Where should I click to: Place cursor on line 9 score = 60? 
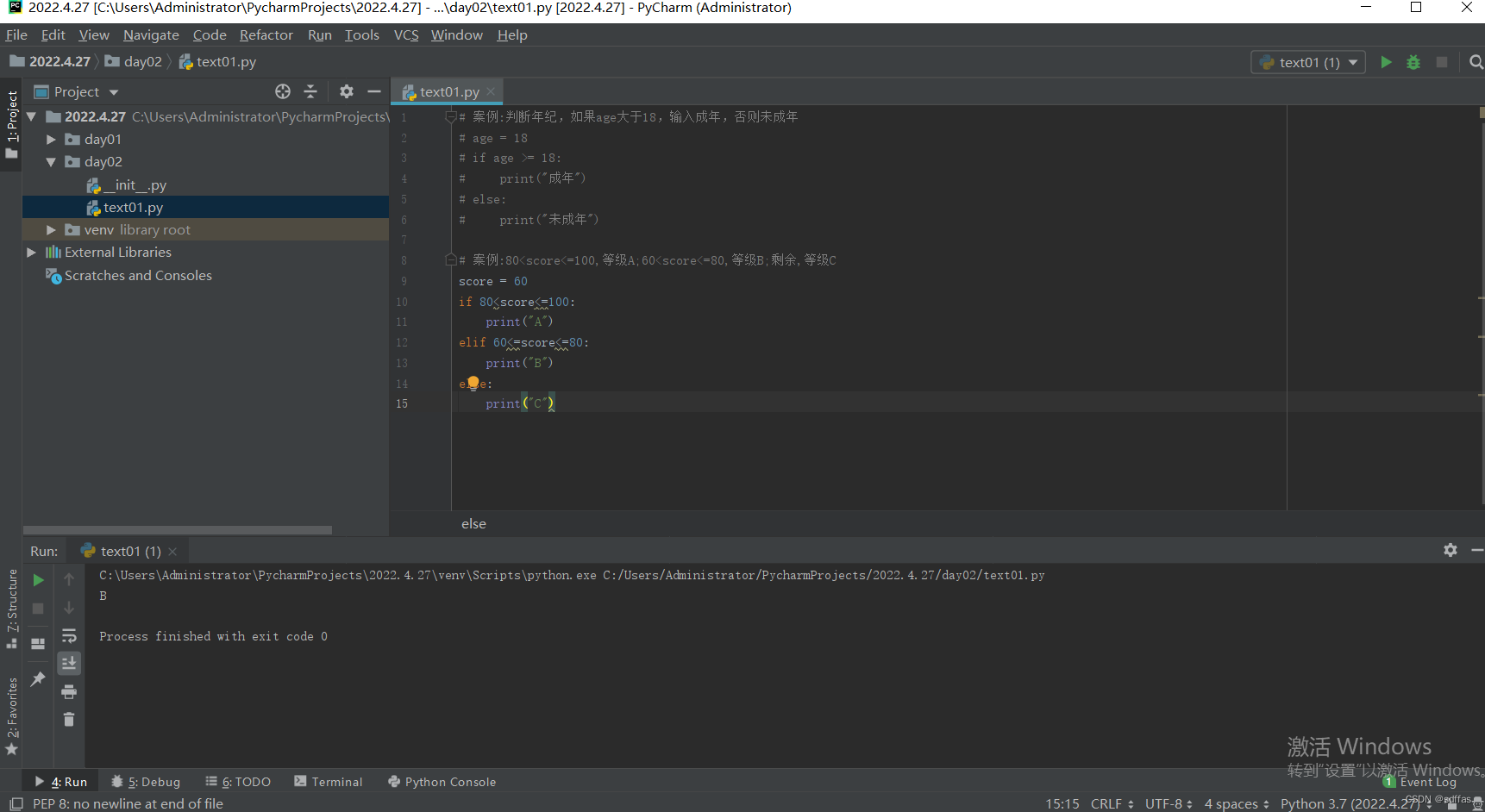point(493,282)
